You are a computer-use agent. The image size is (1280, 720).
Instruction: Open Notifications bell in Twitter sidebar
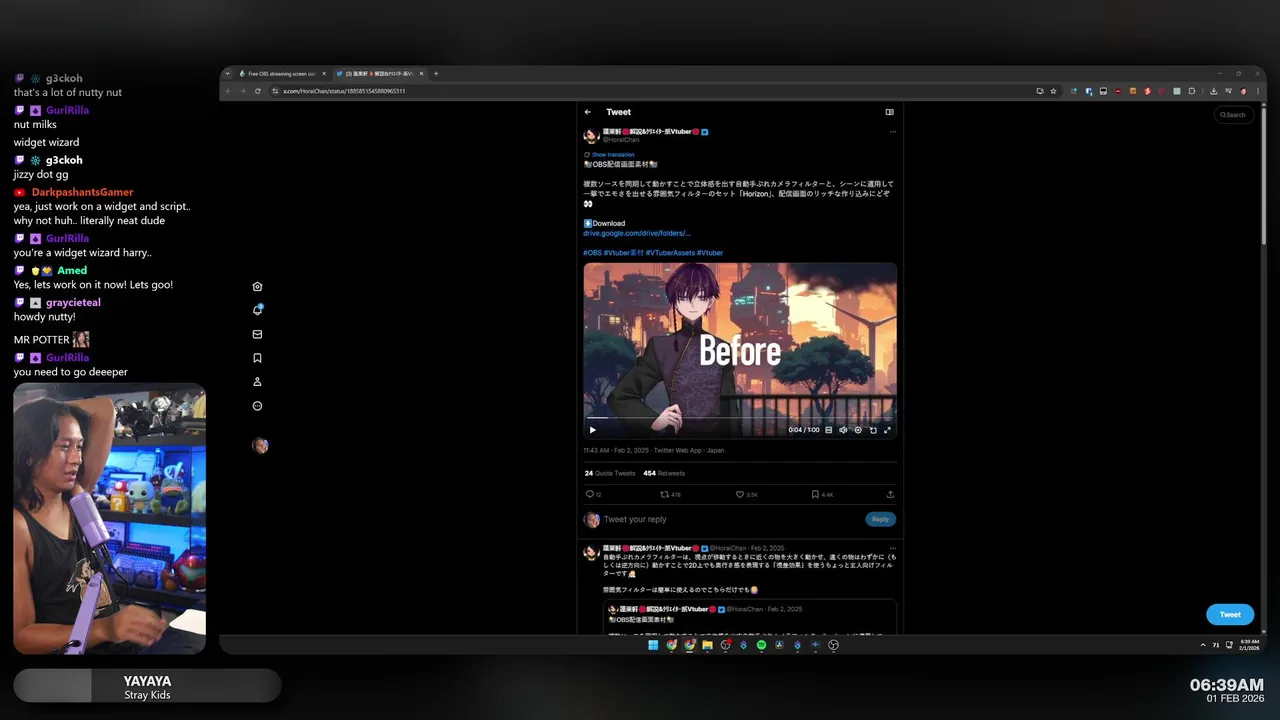click(x=257, y=310)
